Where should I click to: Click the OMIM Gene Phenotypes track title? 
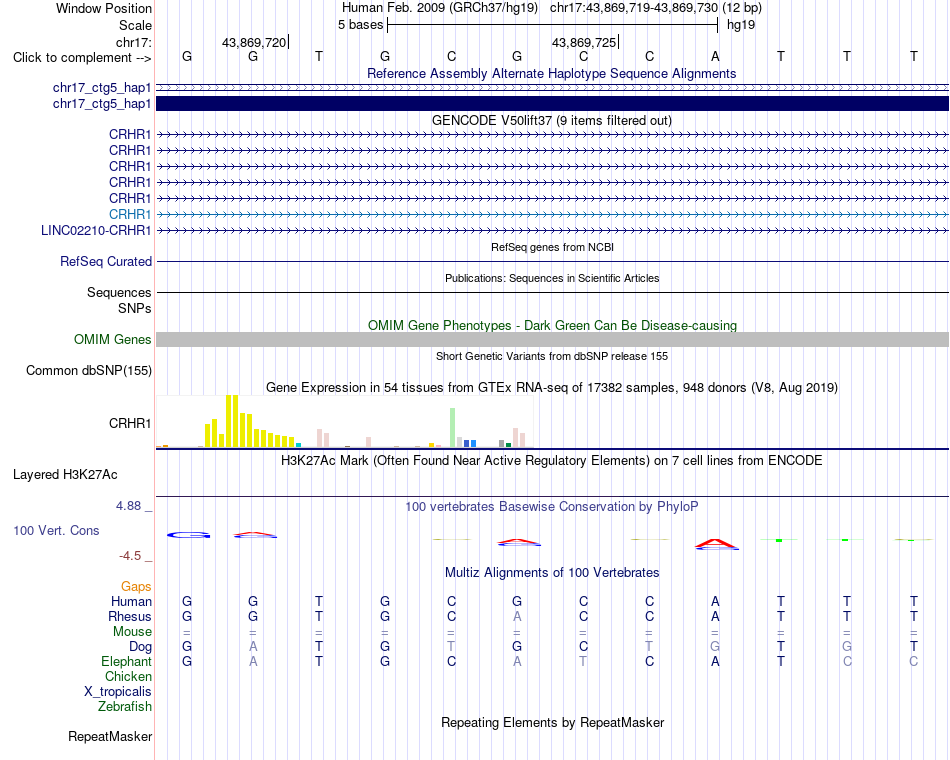(552, 325)
